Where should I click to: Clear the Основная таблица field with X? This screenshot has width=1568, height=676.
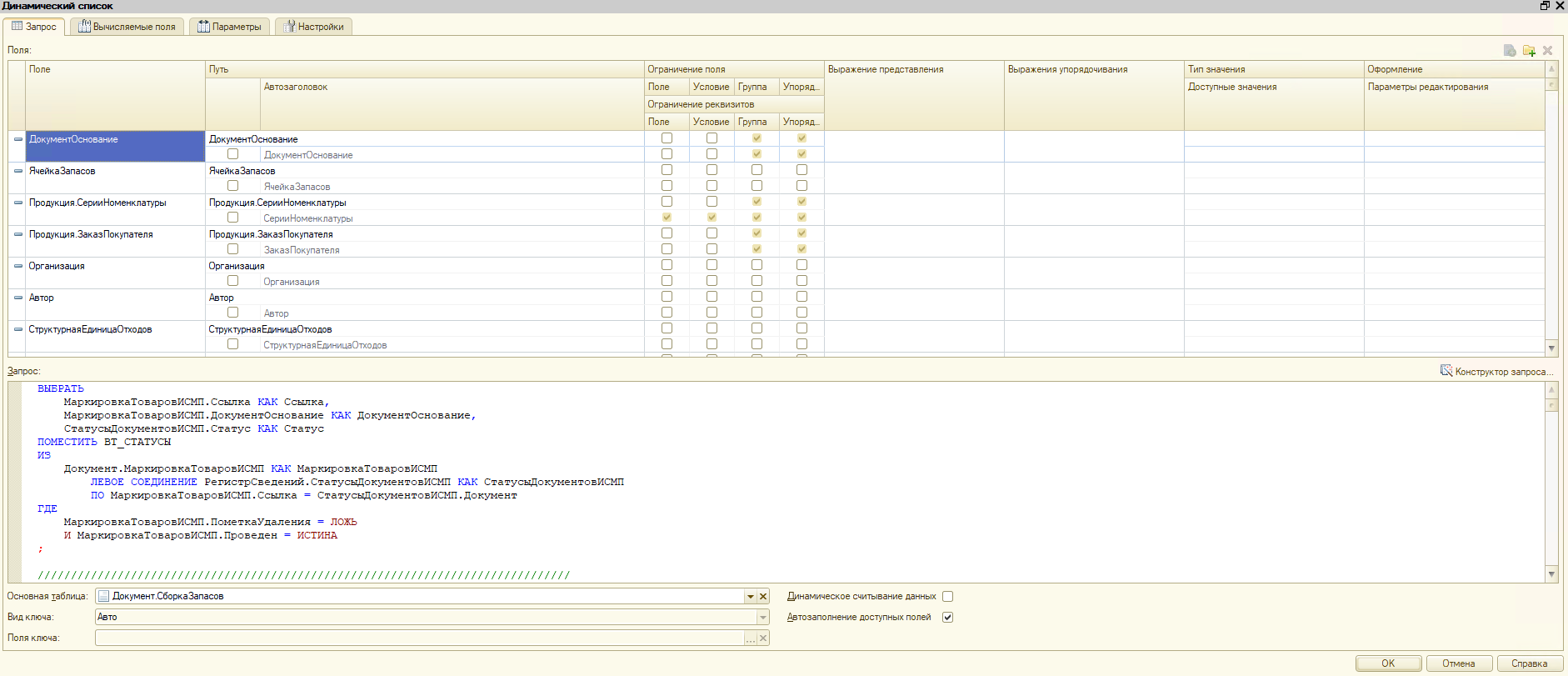(x=763, y=596)
